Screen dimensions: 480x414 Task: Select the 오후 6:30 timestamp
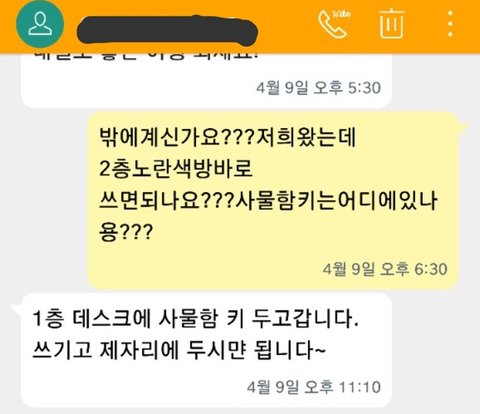pyautogui.click(x=385, y=269)
